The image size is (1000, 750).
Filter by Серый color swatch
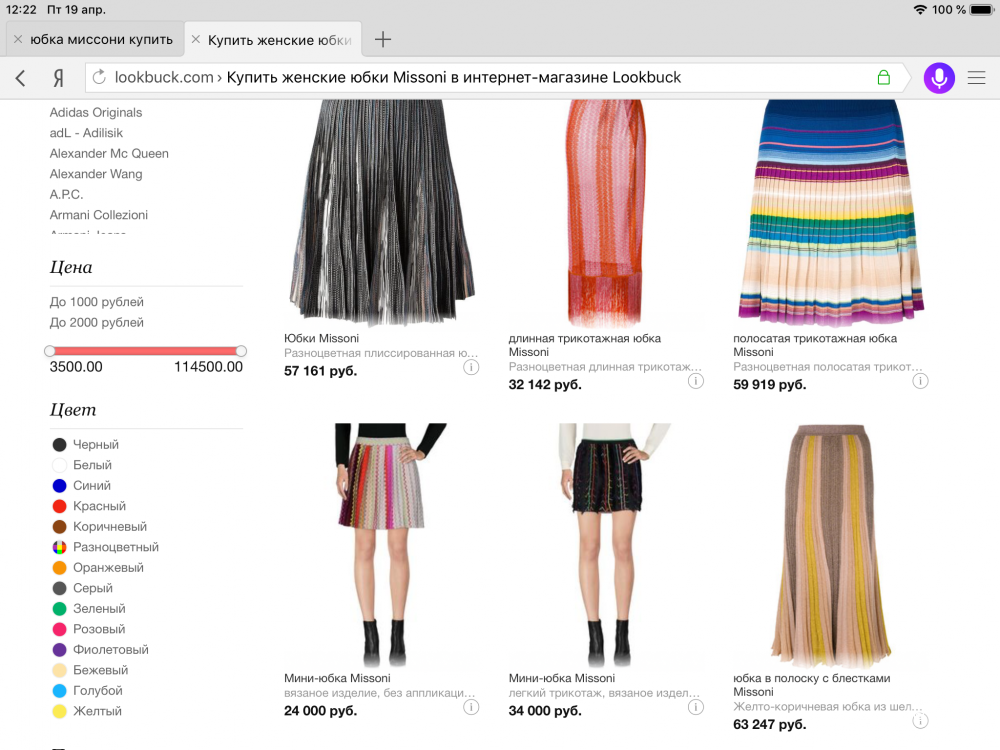point(59,588)
